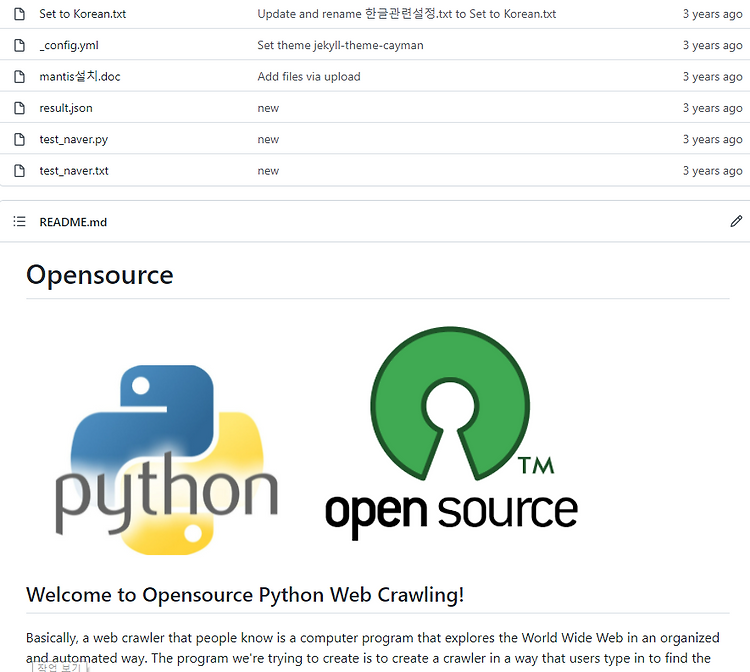This screenshot has width=750, height=672.
Task: Open commit 'Set theme jekyll-theme-cayman'
Action: coord(341,45)
